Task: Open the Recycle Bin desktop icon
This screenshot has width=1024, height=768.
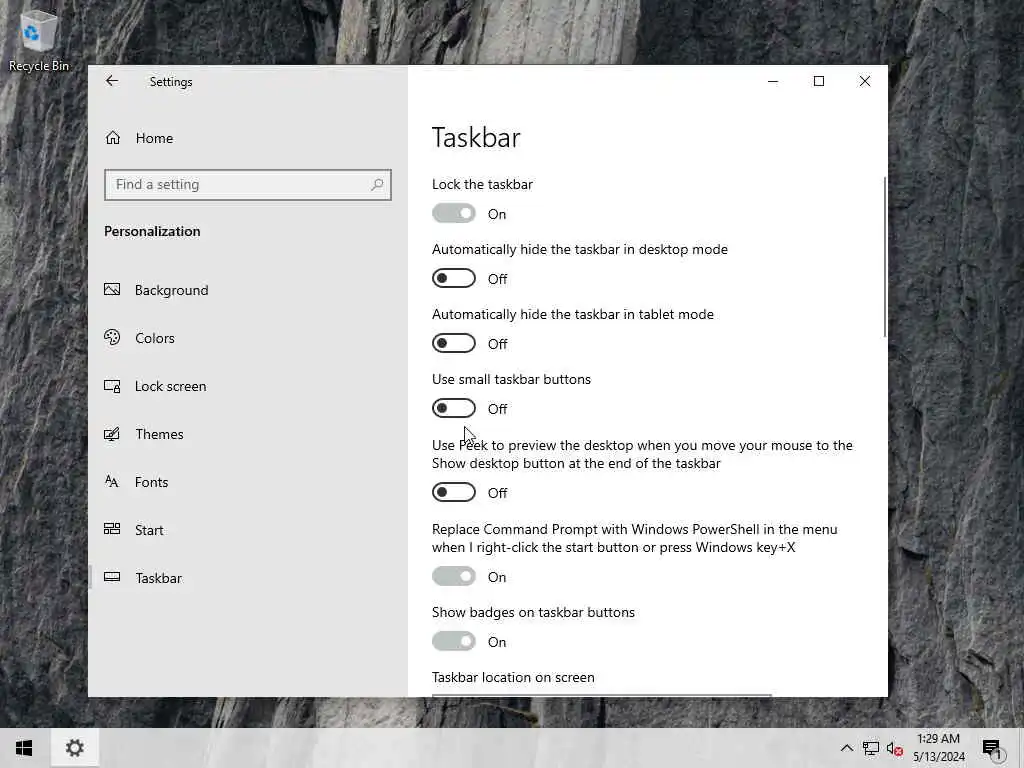Action: pyautogui.click(x=38, y=40)
